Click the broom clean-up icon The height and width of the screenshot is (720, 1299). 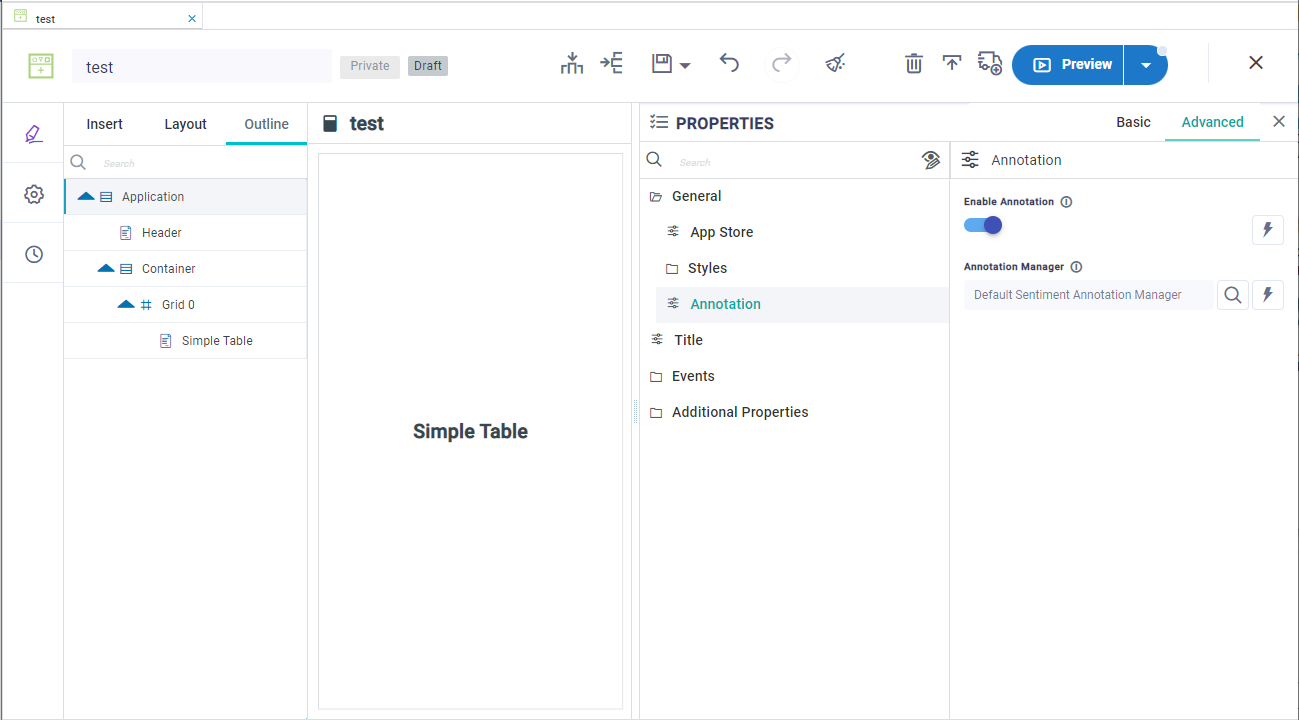coord(835,64)
